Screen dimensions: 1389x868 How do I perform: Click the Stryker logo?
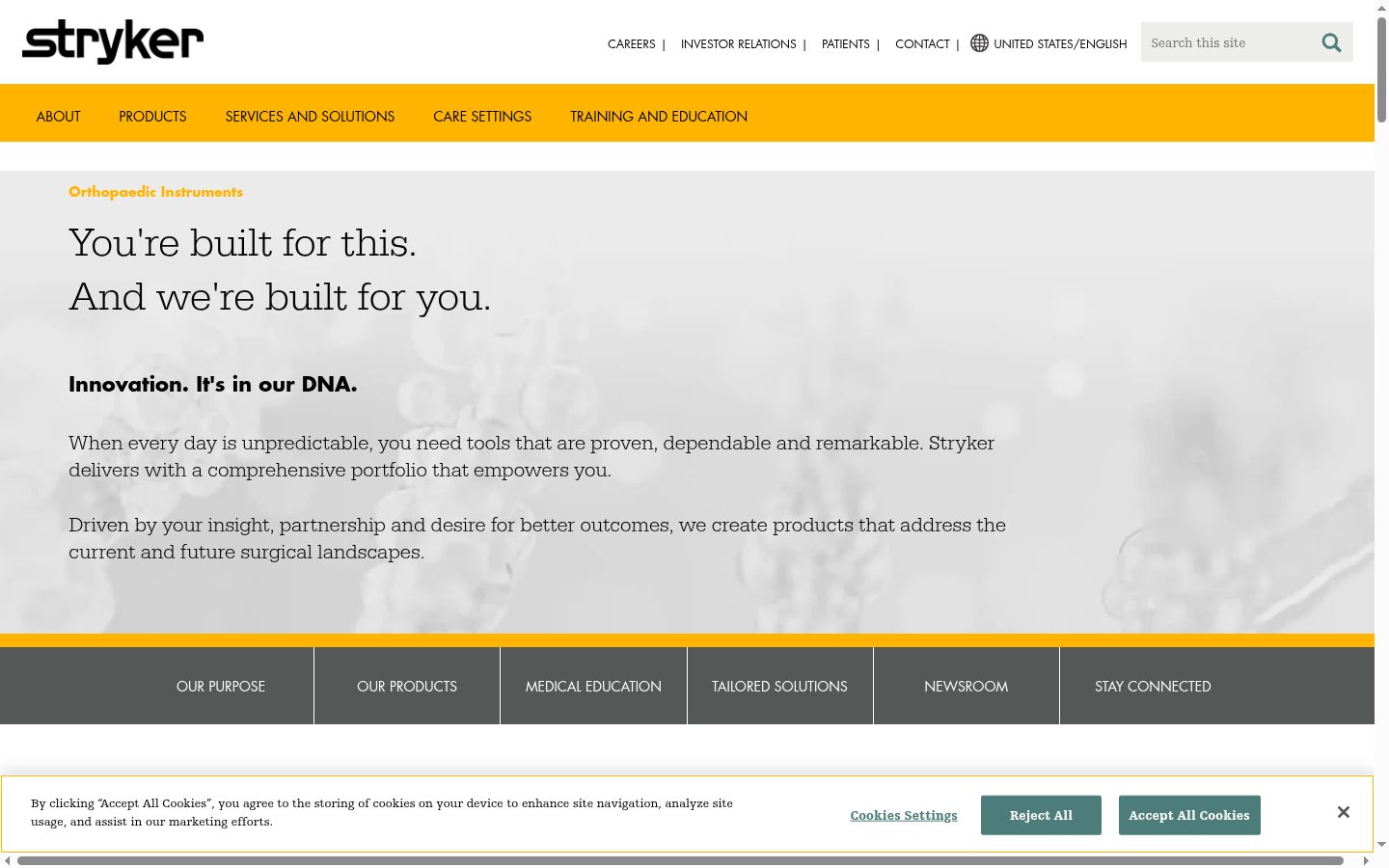pyautogui.click(x=113, y=41)
